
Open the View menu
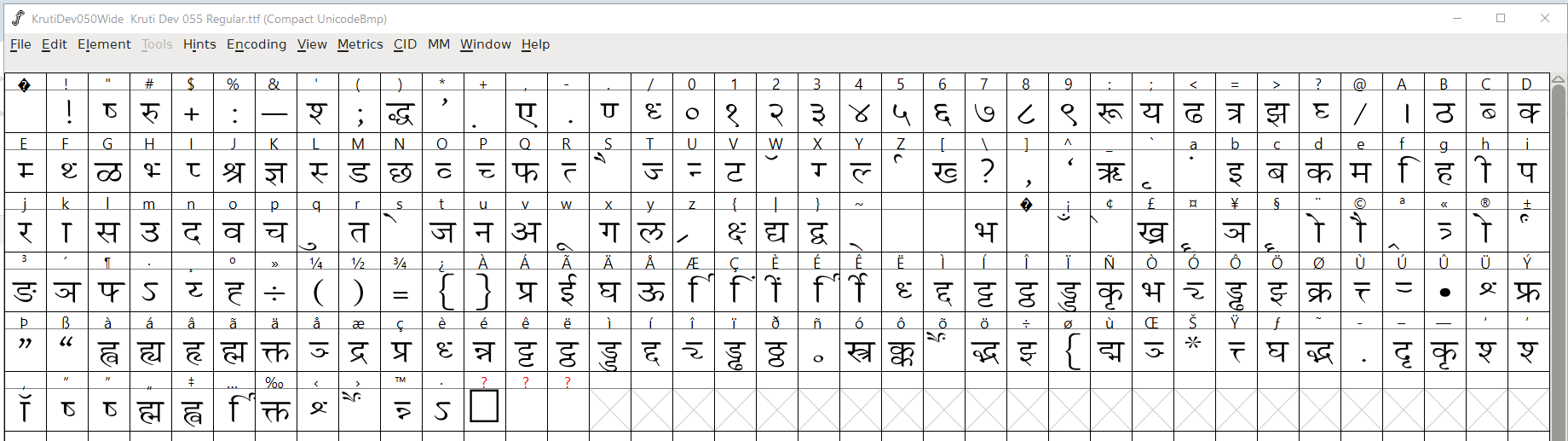pyautogui.click(x=312, y=44)
